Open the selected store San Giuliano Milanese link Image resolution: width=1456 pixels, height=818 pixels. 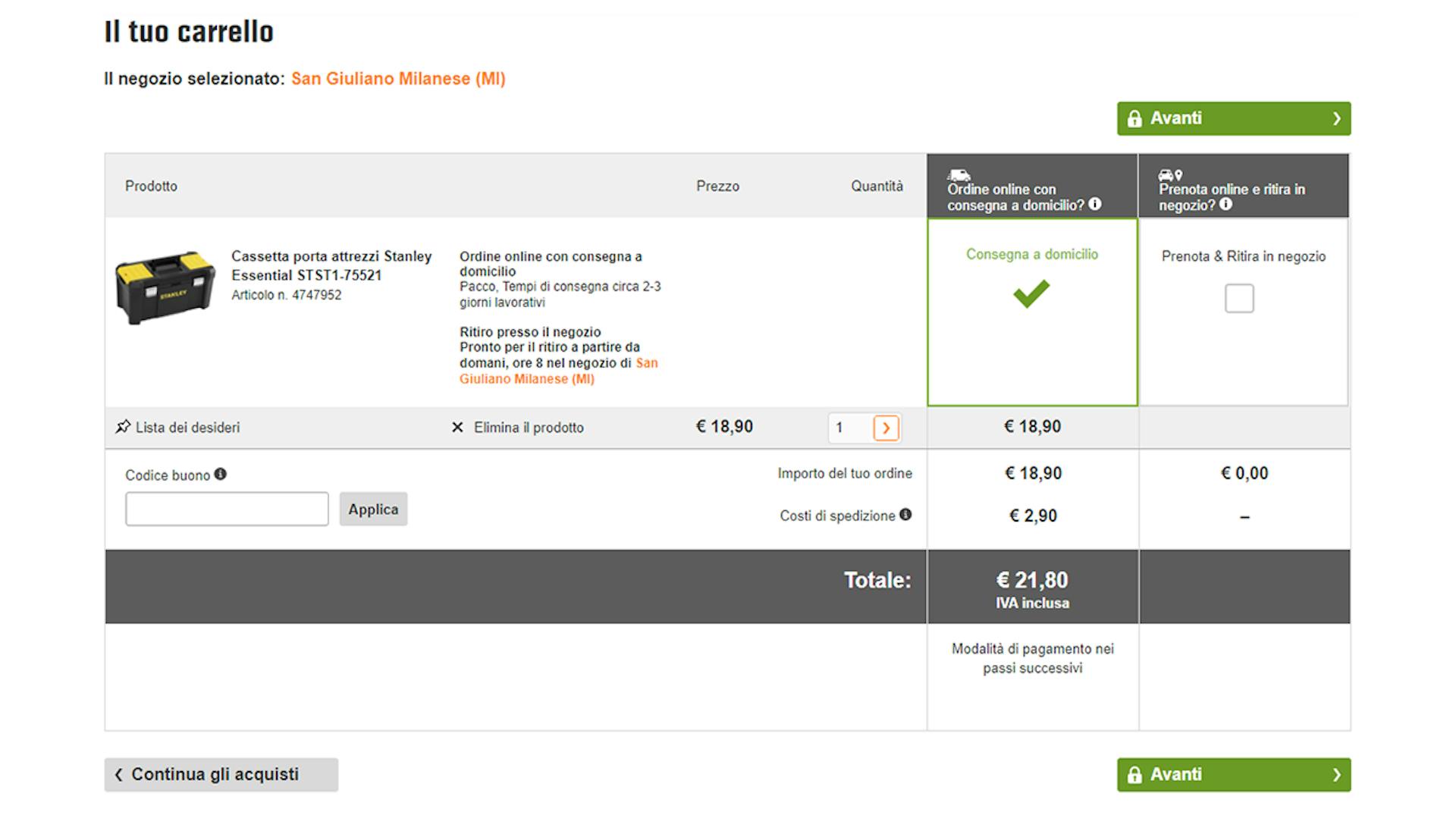(x=398, y=79)
